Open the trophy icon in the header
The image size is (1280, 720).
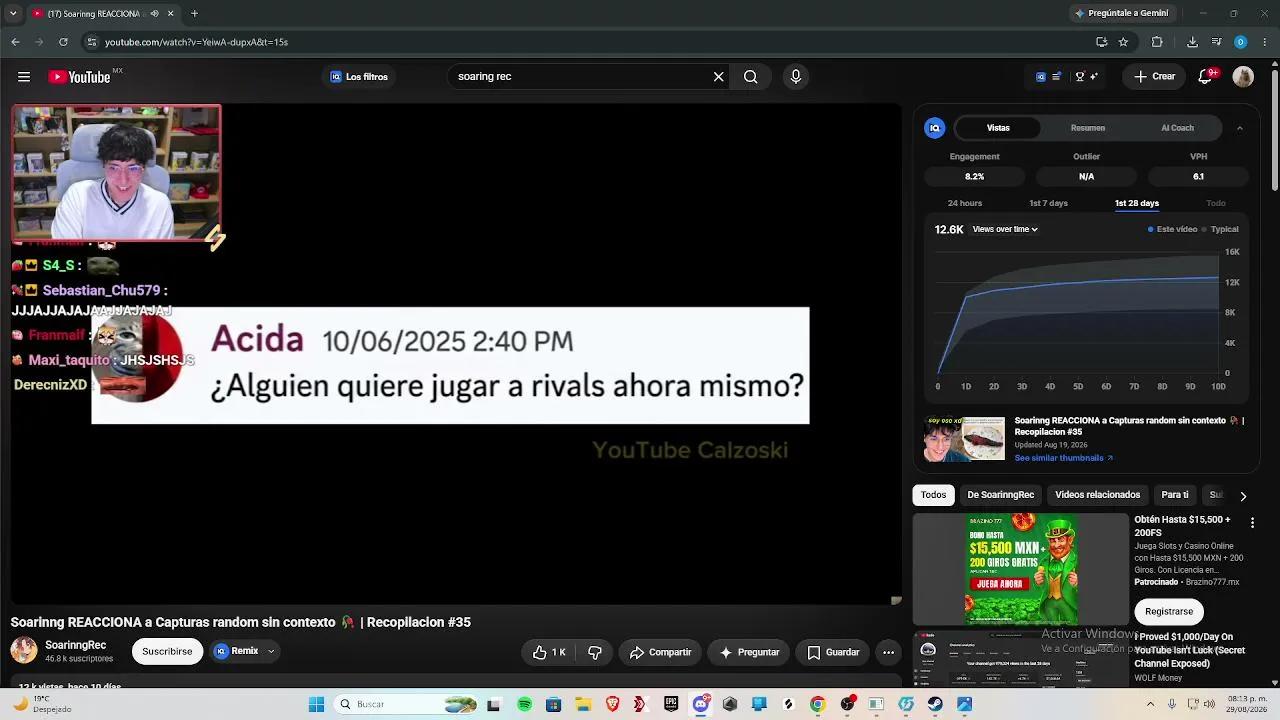[1080, 77]
